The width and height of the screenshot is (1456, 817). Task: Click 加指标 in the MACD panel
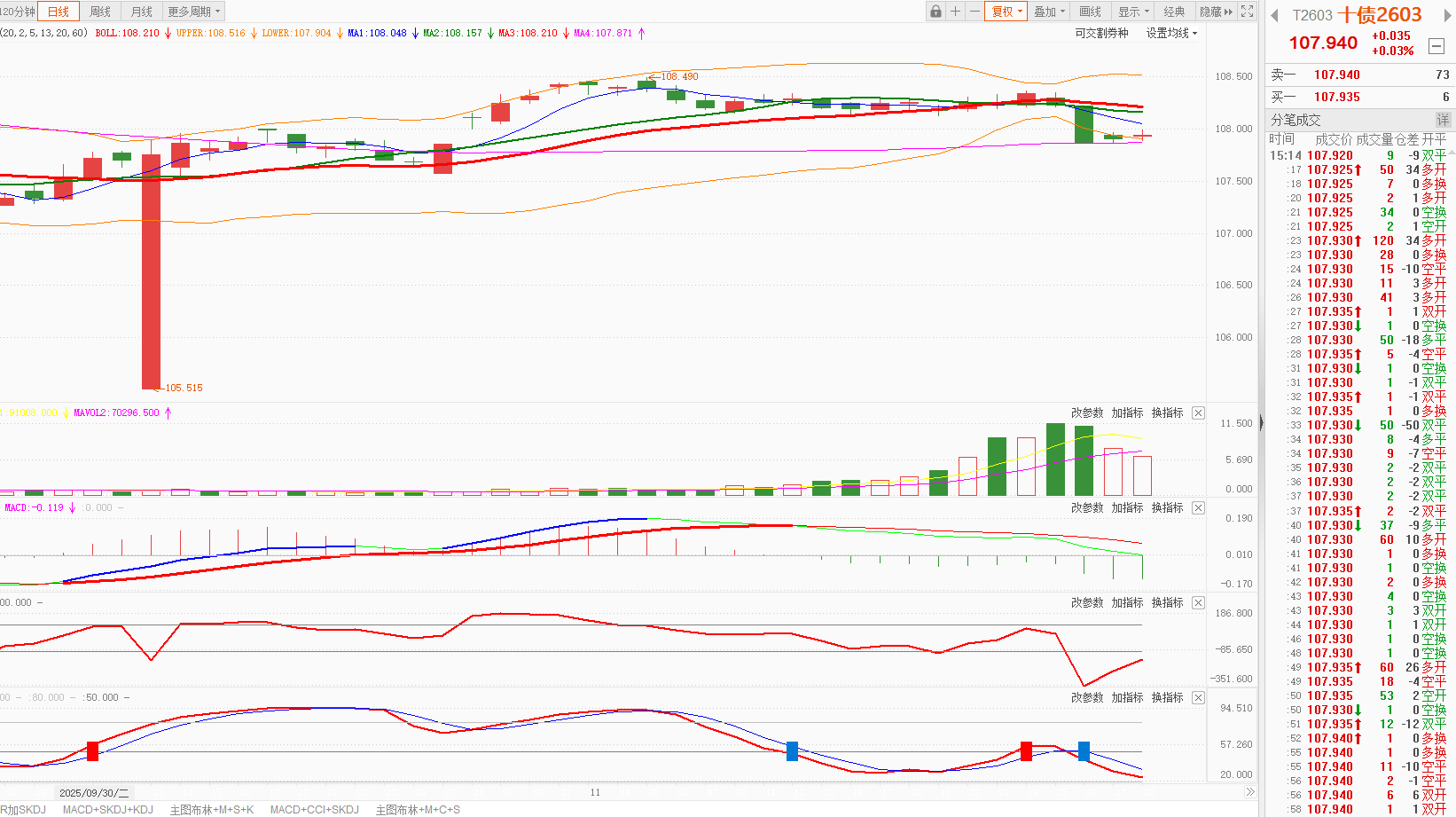coord(1127,507)
